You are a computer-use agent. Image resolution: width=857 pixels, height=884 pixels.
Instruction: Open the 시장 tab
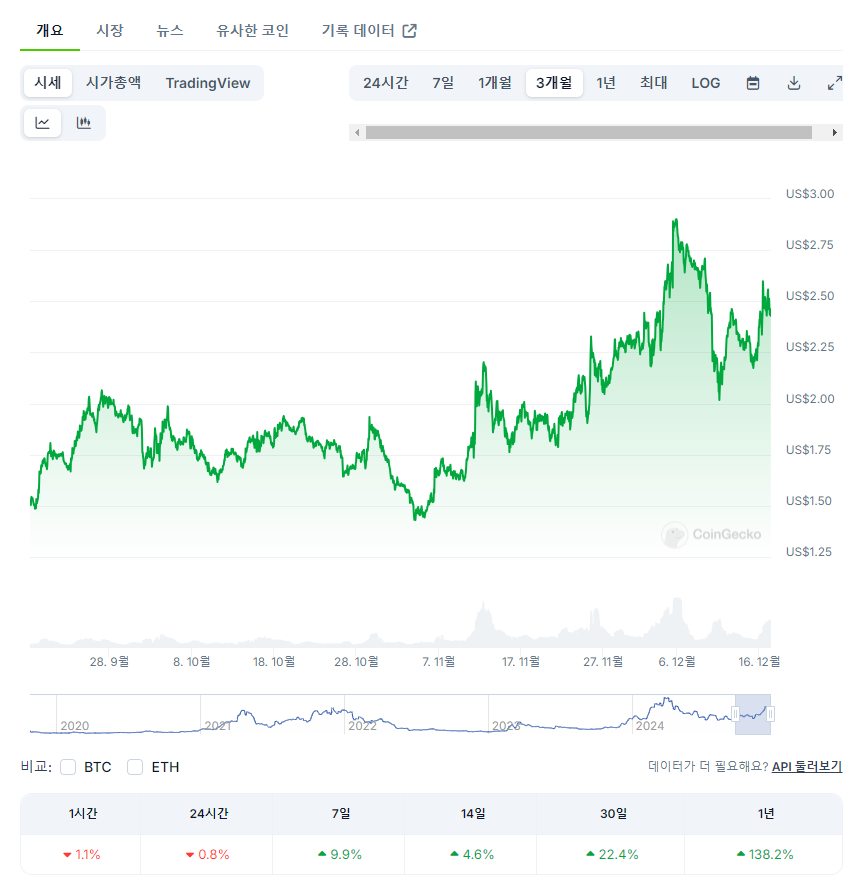109,30
